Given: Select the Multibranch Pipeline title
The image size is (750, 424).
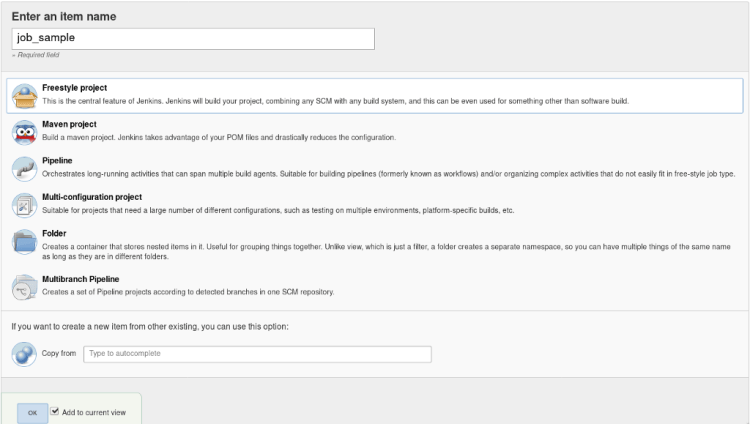Looking at the screenshot, I should coord(81,279).
